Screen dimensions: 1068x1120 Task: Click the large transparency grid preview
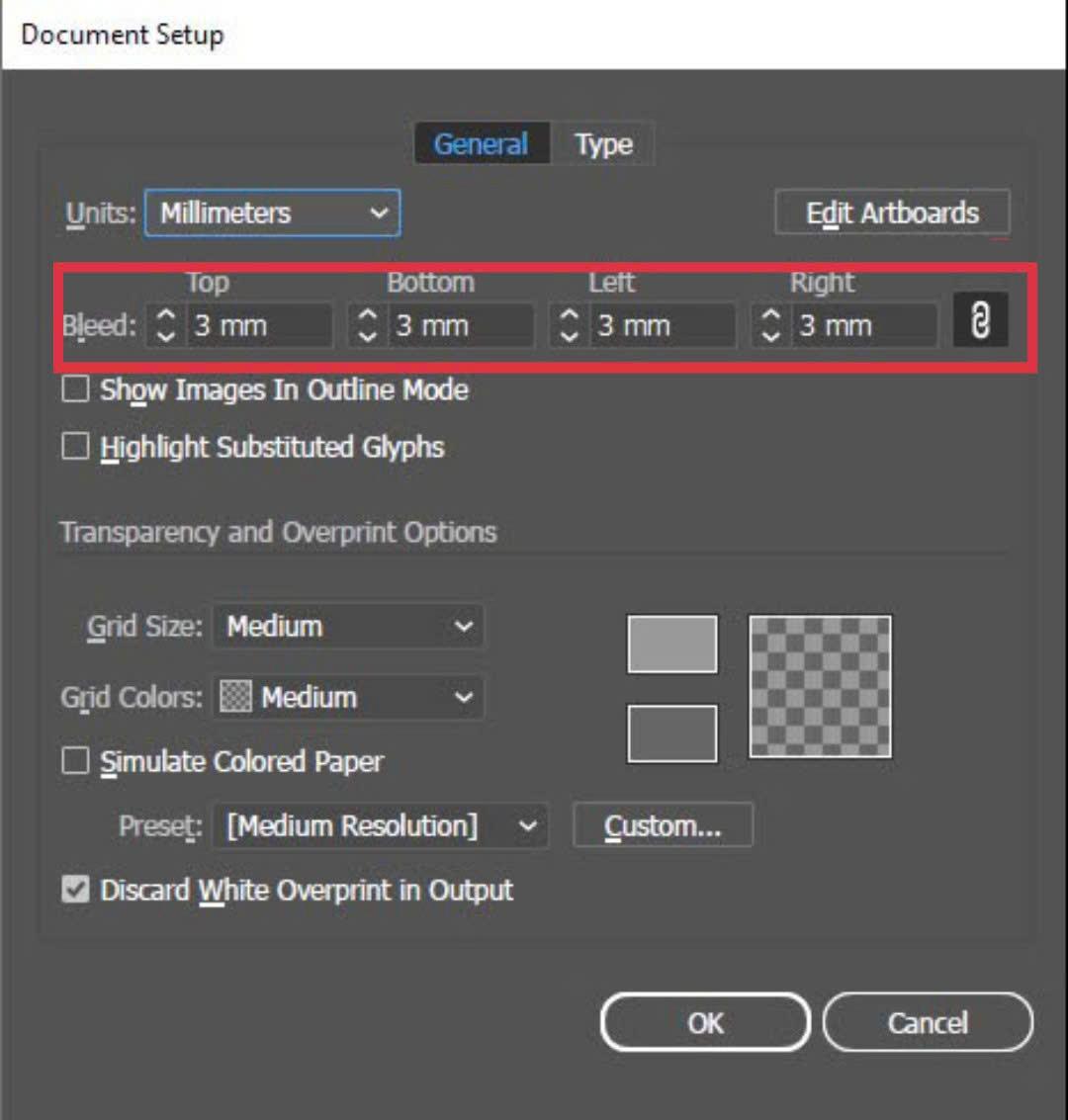820,686
